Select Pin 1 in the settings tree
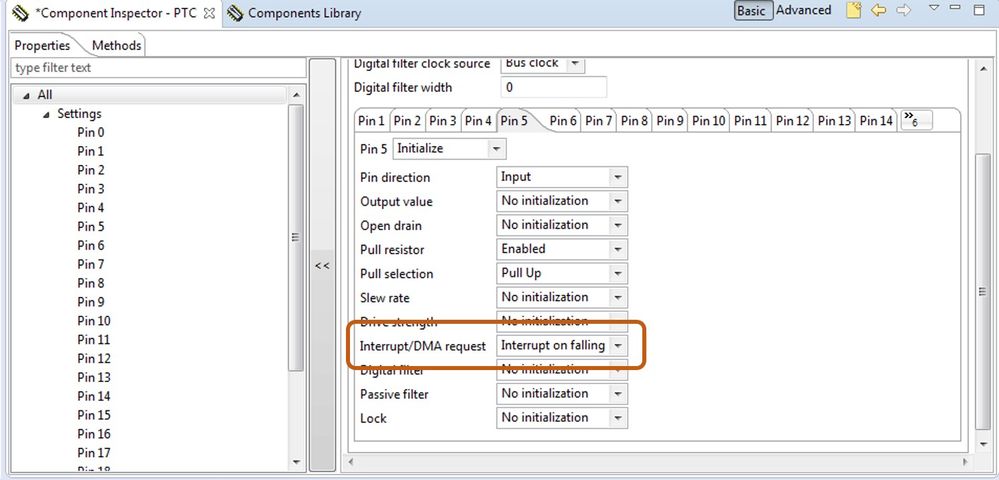This screenshot has width=999, height=480. (x=90, y=152)
